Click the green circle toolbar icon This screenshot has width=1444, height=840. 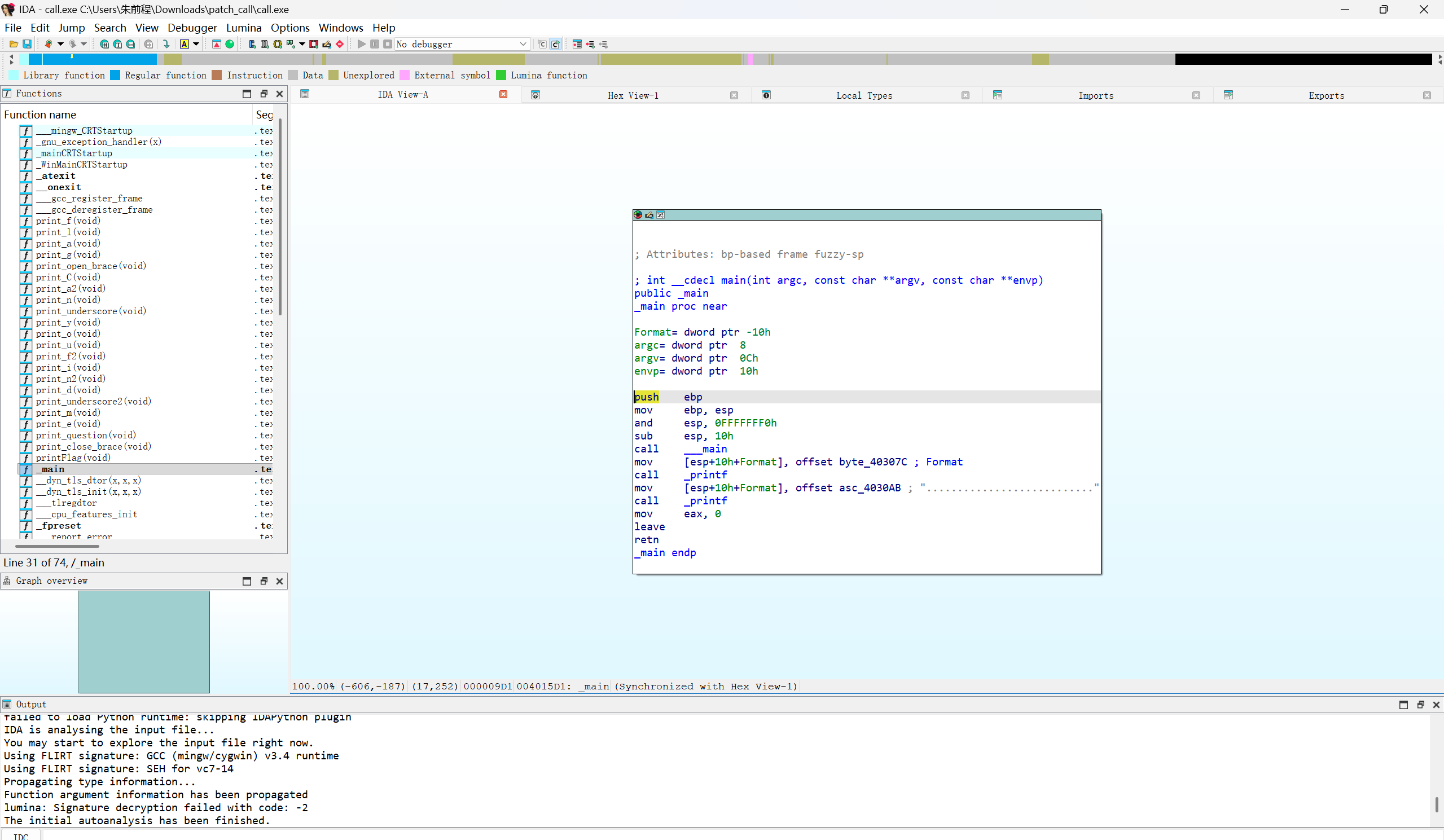pos(230,44)
